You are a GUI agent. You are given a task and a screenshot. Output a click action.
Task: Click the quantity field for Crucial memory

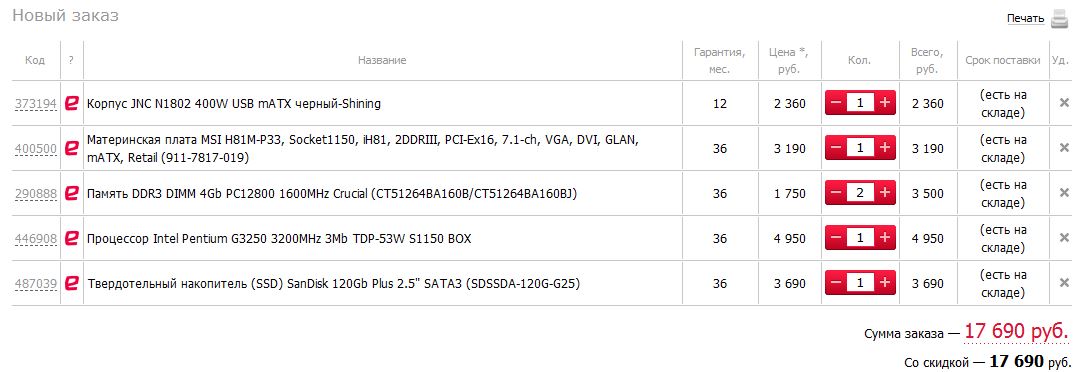coord(860,193)
